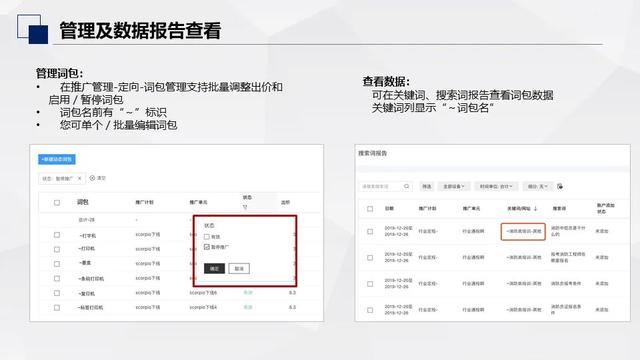Cancel status filter with 取消 button
This screenshot has width=640, height=360.
(x=239, y=269)
